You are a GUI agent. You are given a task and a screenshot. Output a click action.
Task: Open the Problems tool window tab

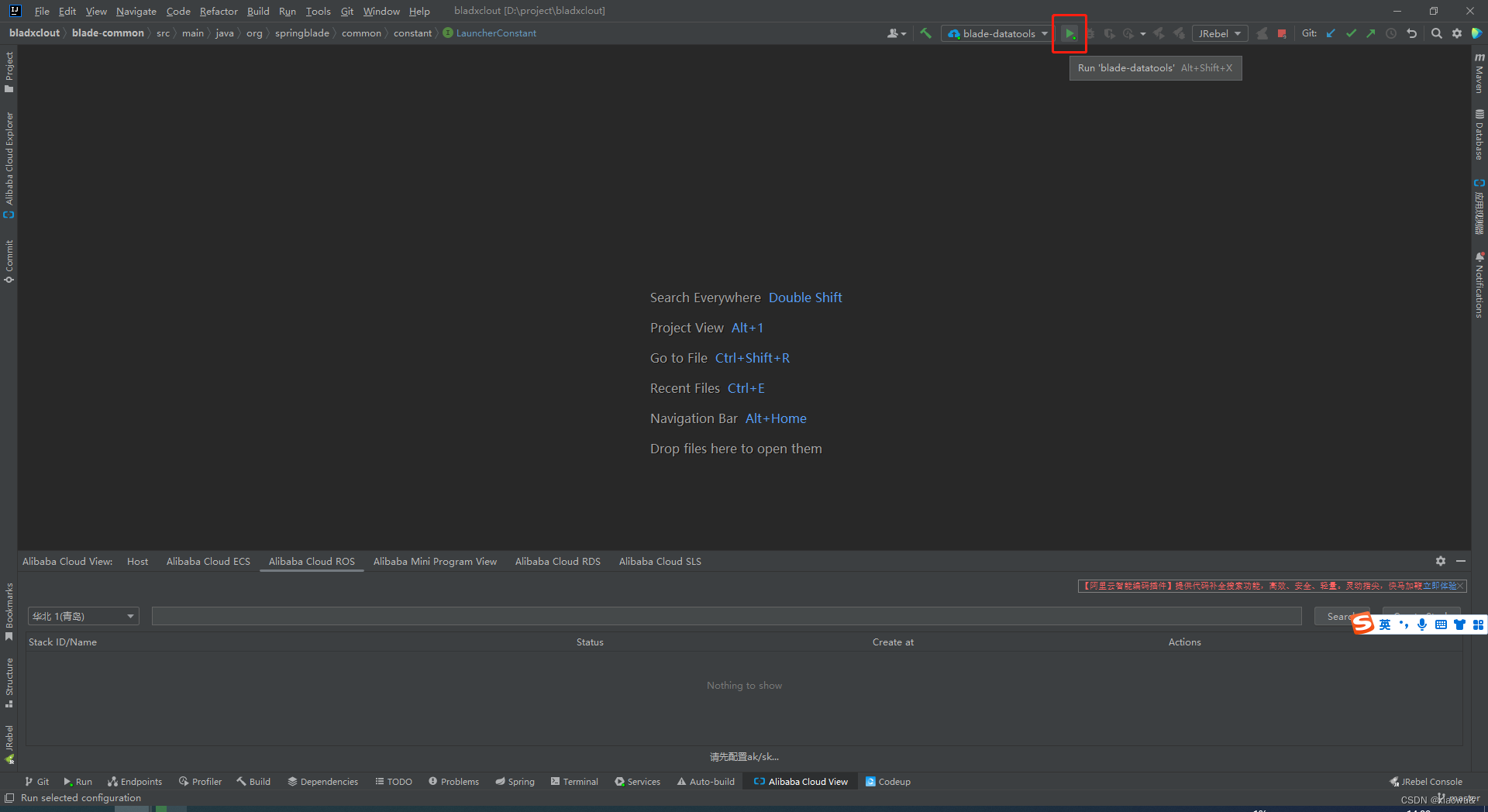click(454, 781)
